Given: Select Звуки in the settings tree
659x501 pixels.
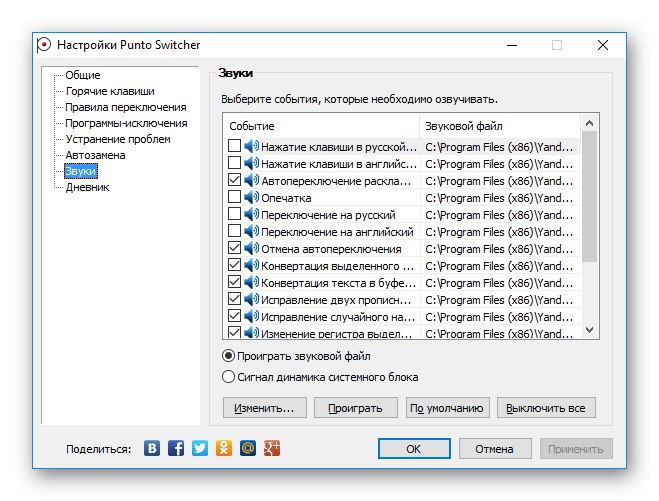Looking at the screenshot, I should pos(80,171).
